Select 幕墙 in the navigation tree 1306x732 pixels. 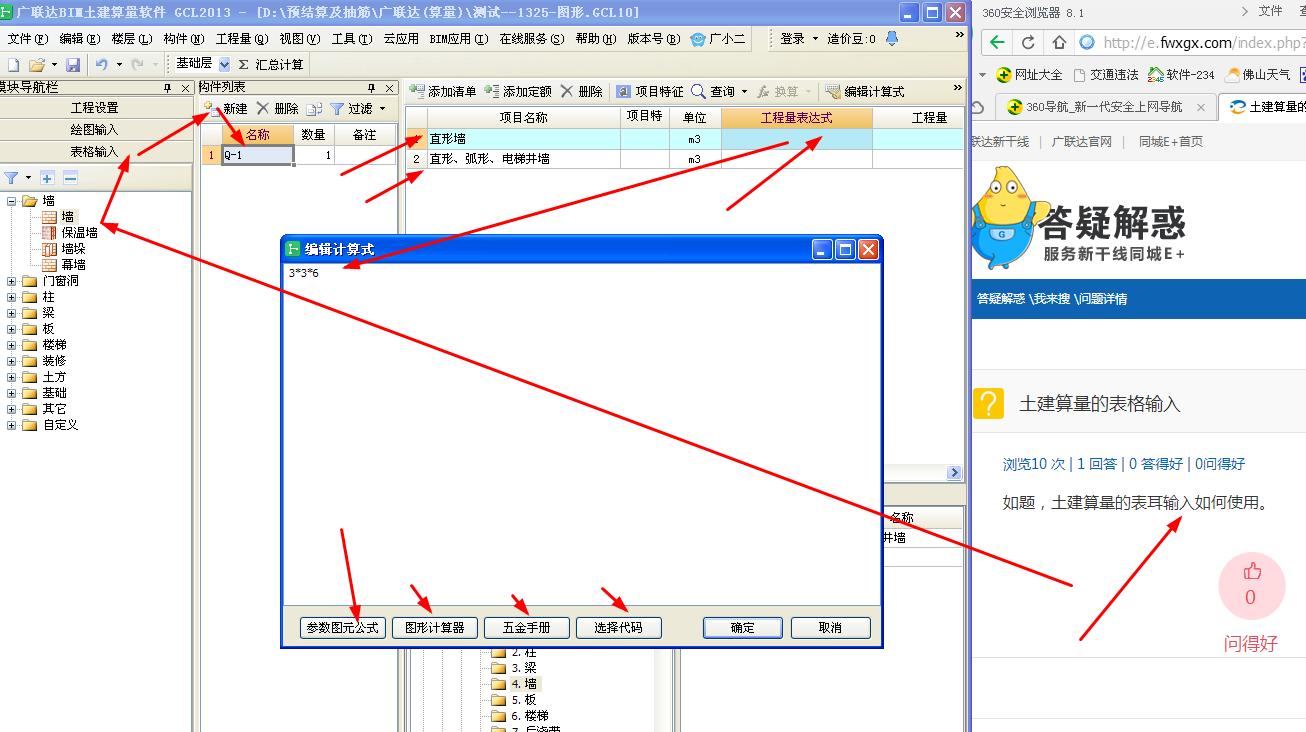point(73,265)
